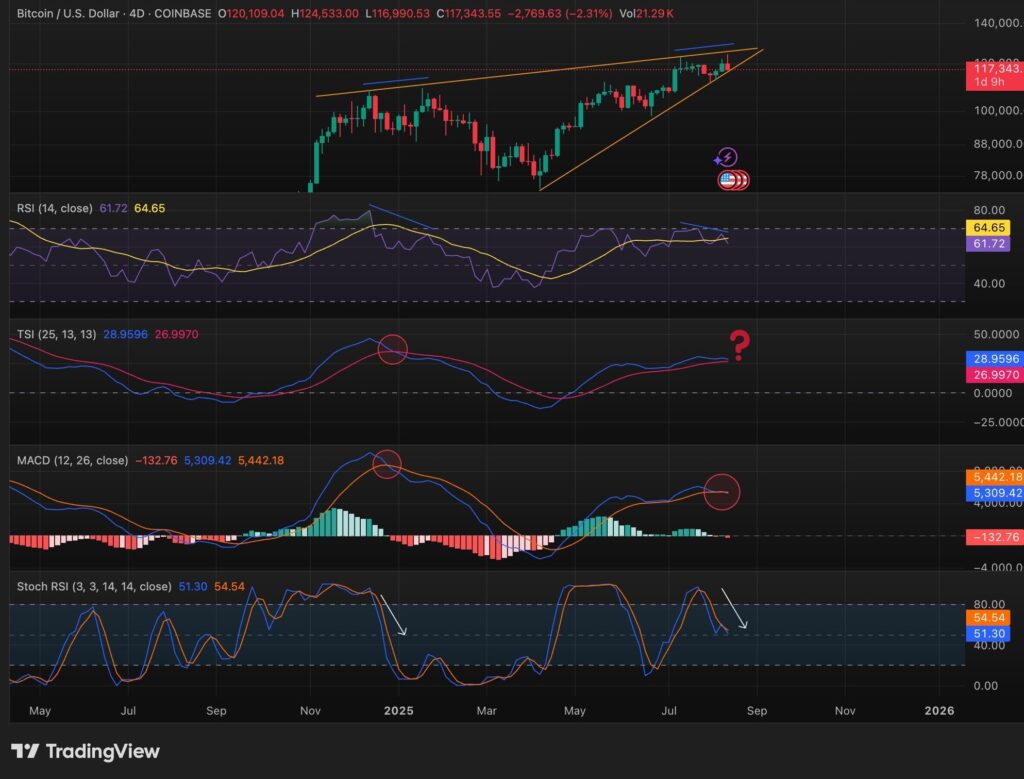Click the blue 28.9596 label on TSI scale

pos(995,358)
